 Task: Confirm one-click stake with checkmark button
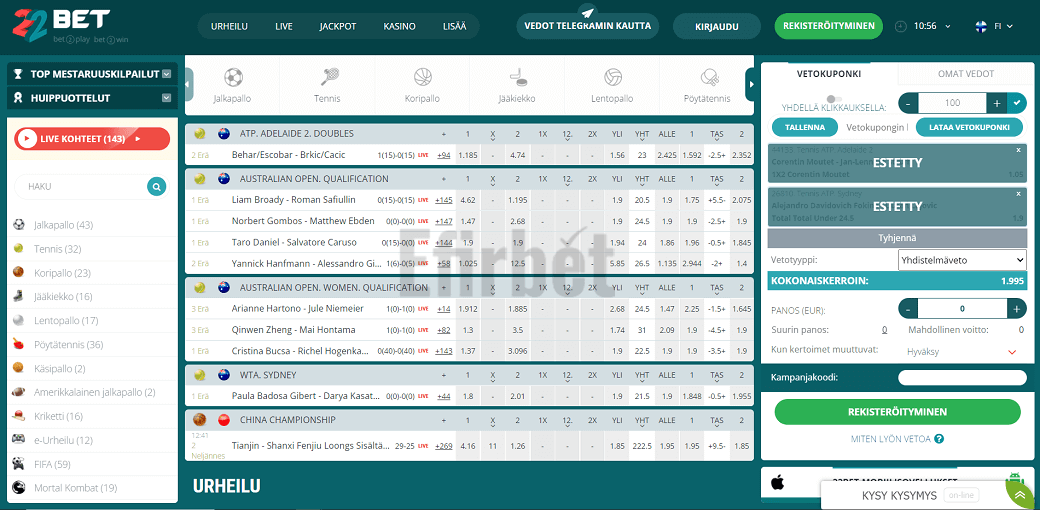coord(1016,103)
